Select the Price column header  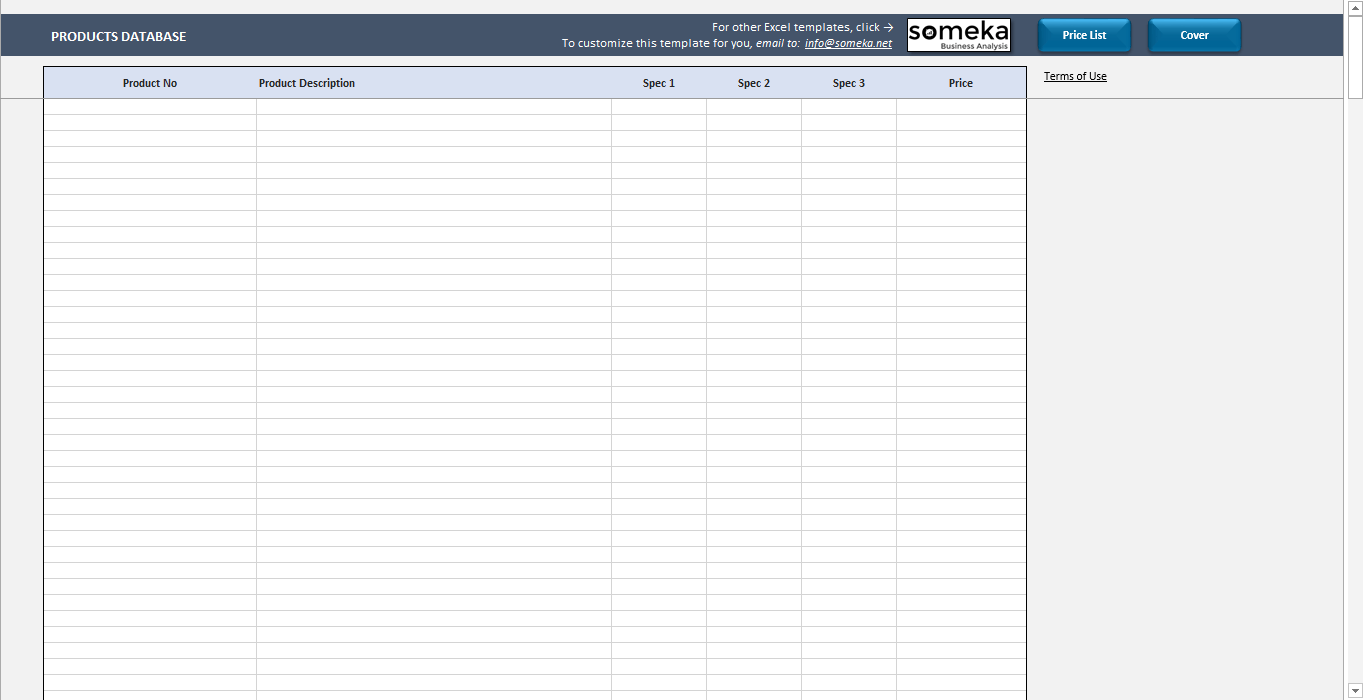(961, 83)
